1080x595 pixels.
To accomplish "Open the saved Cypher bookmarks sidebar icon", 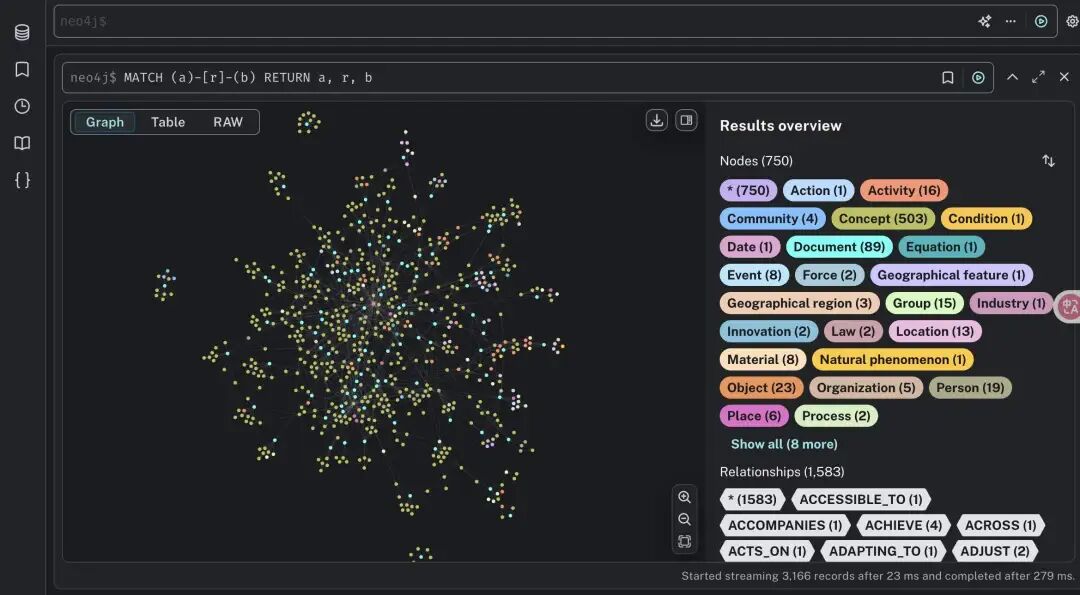I will pos(22,70).
